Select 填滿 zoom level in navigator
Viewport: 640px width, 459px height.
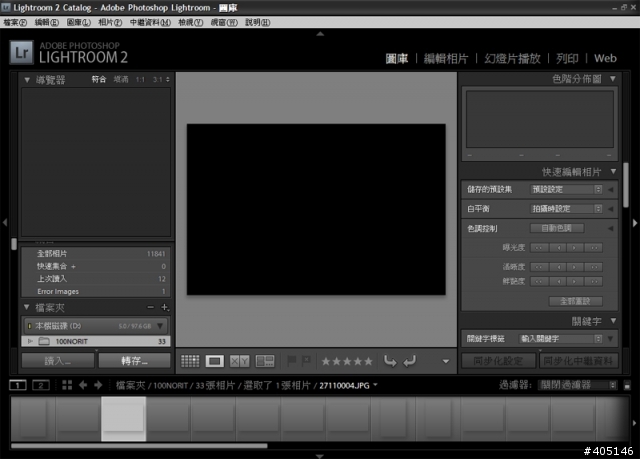121,80
